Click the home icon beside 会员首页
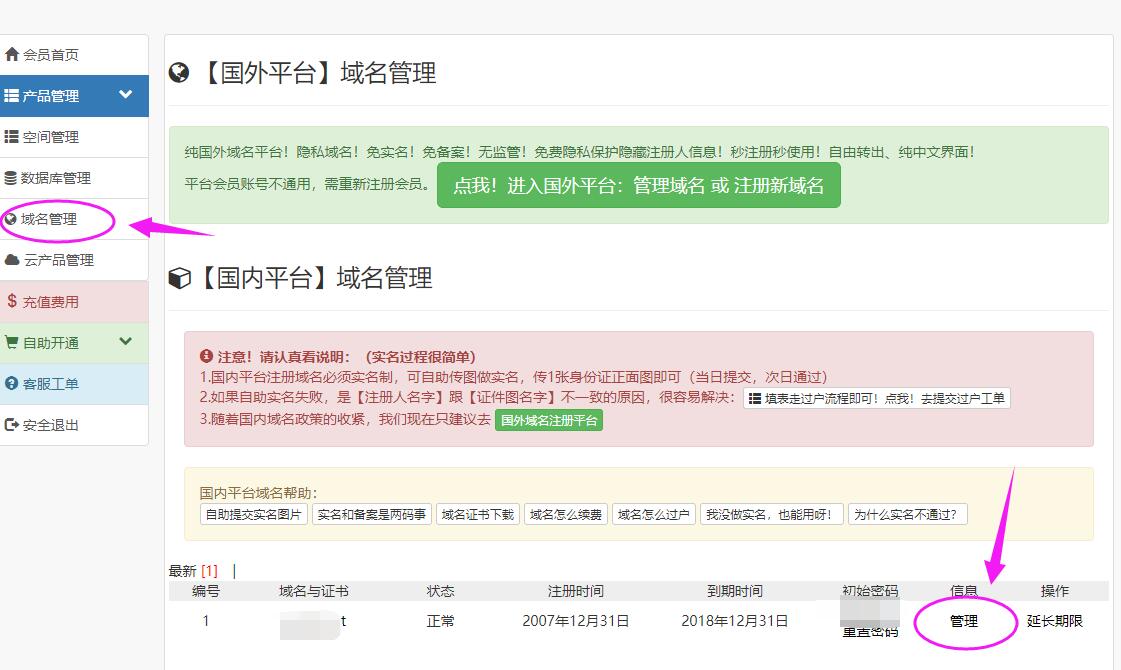The height and width of the screenshot is (670, 1121). point(11,54)
